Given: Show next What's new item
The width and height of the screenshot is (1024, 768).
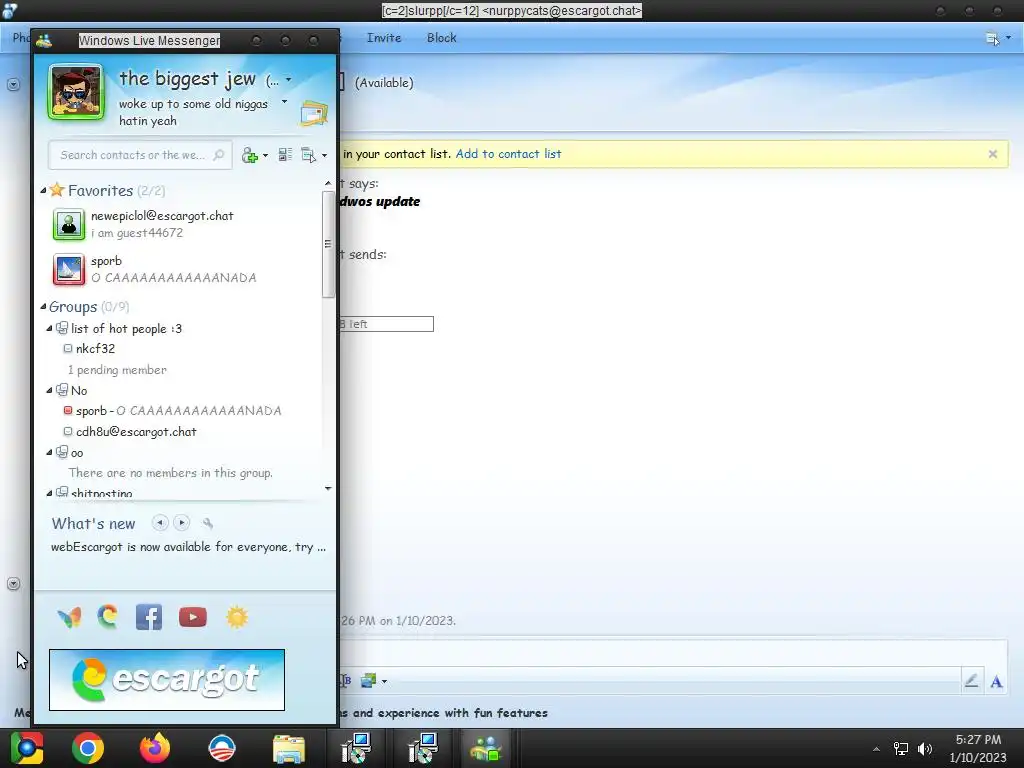Looking at the screenshot, I should [x=182, y=522].
